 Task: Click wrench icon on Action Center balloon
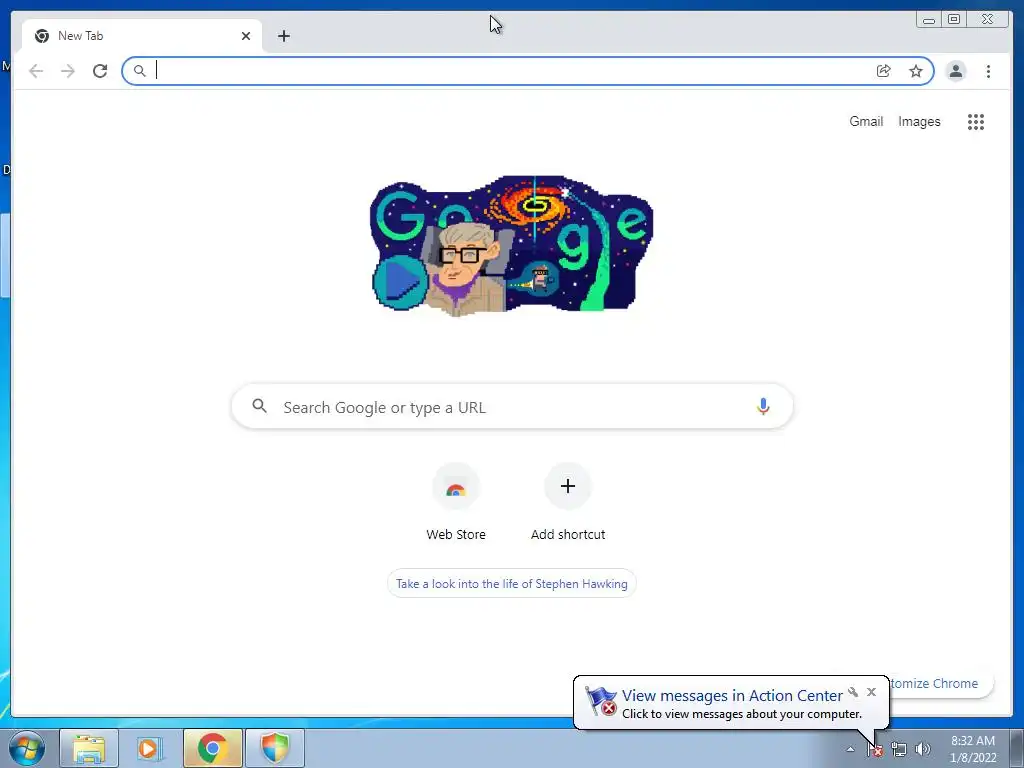pyautogui.click(x=852, y=692)
